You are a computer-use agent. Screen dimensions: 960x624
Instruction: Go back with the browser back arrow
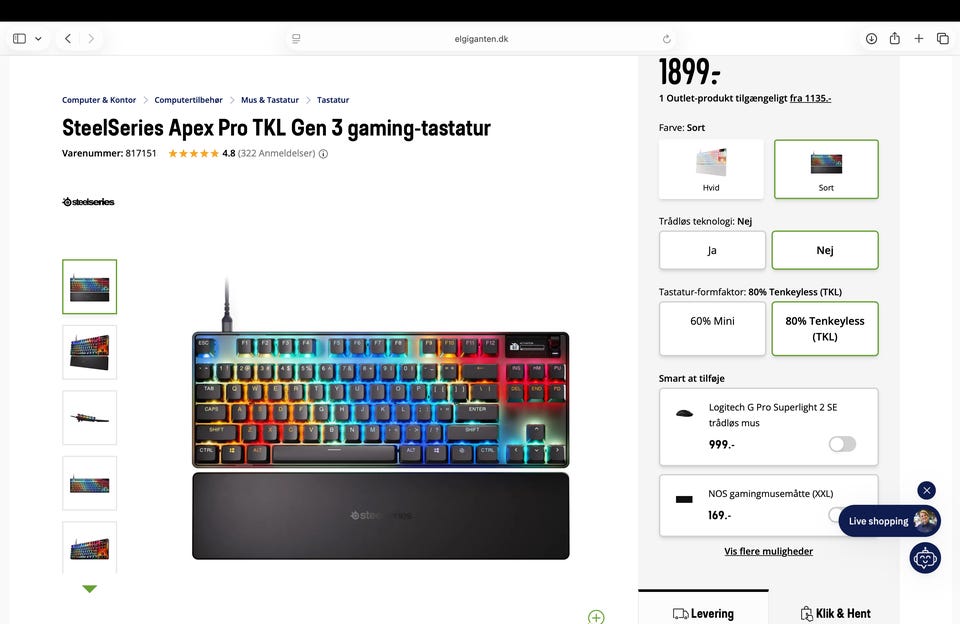(x=68, y=39)
